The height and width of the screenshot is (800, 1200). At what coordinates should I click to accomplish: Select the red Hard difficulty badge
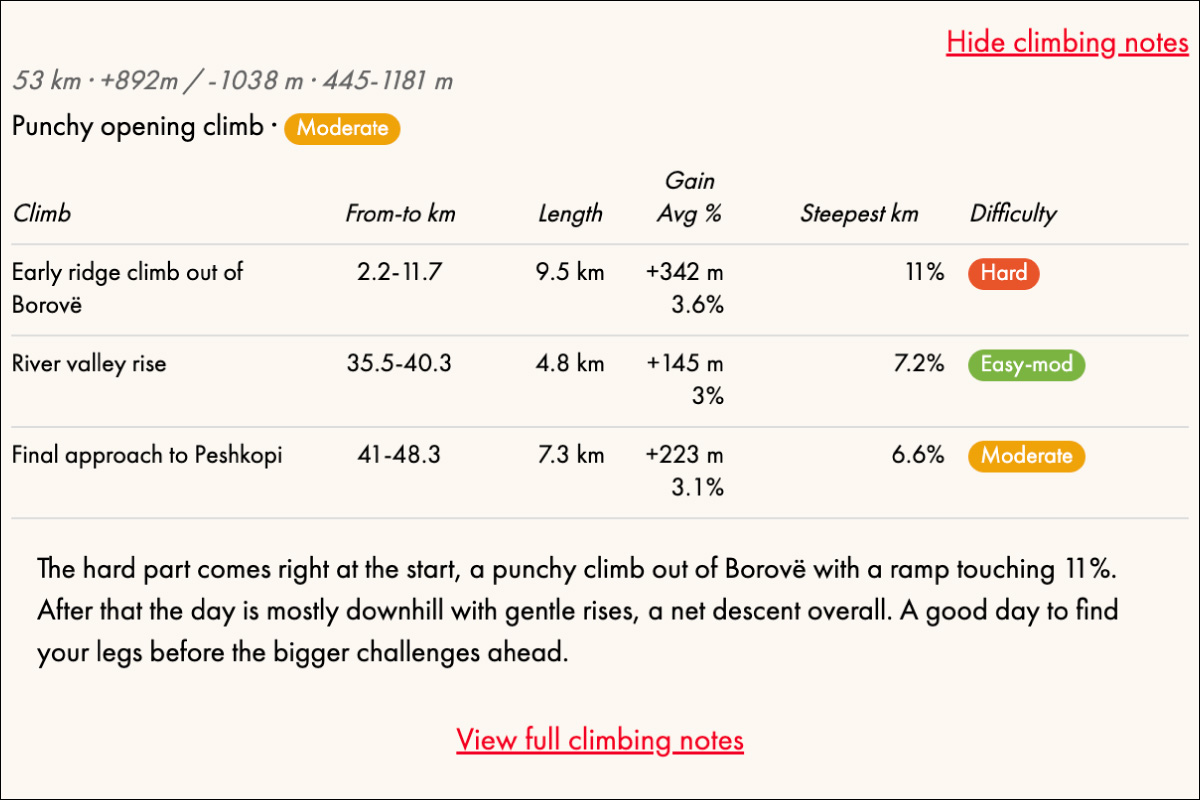click(1003, 273)
